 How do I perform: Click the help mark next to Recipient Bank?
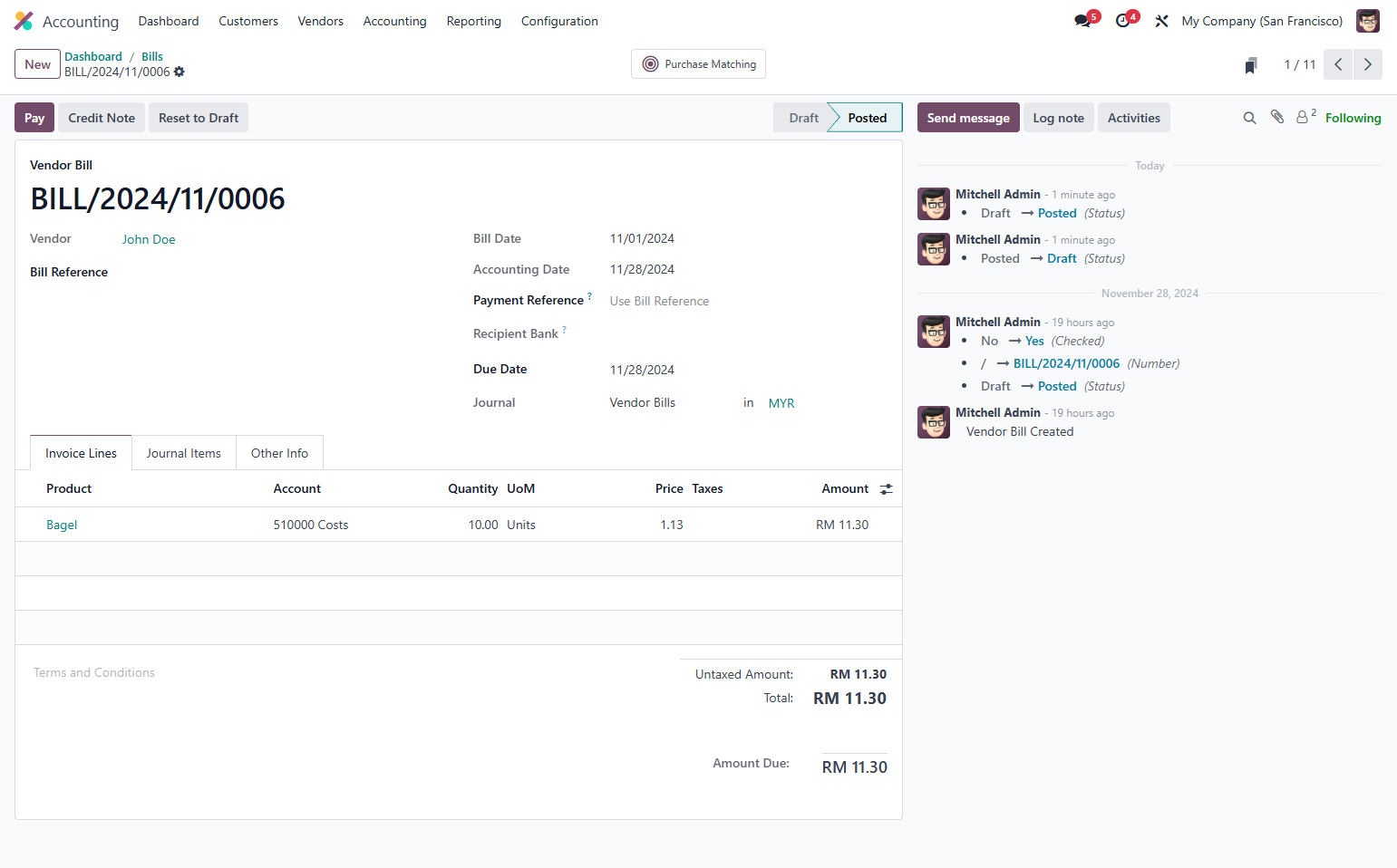point(564,330)
